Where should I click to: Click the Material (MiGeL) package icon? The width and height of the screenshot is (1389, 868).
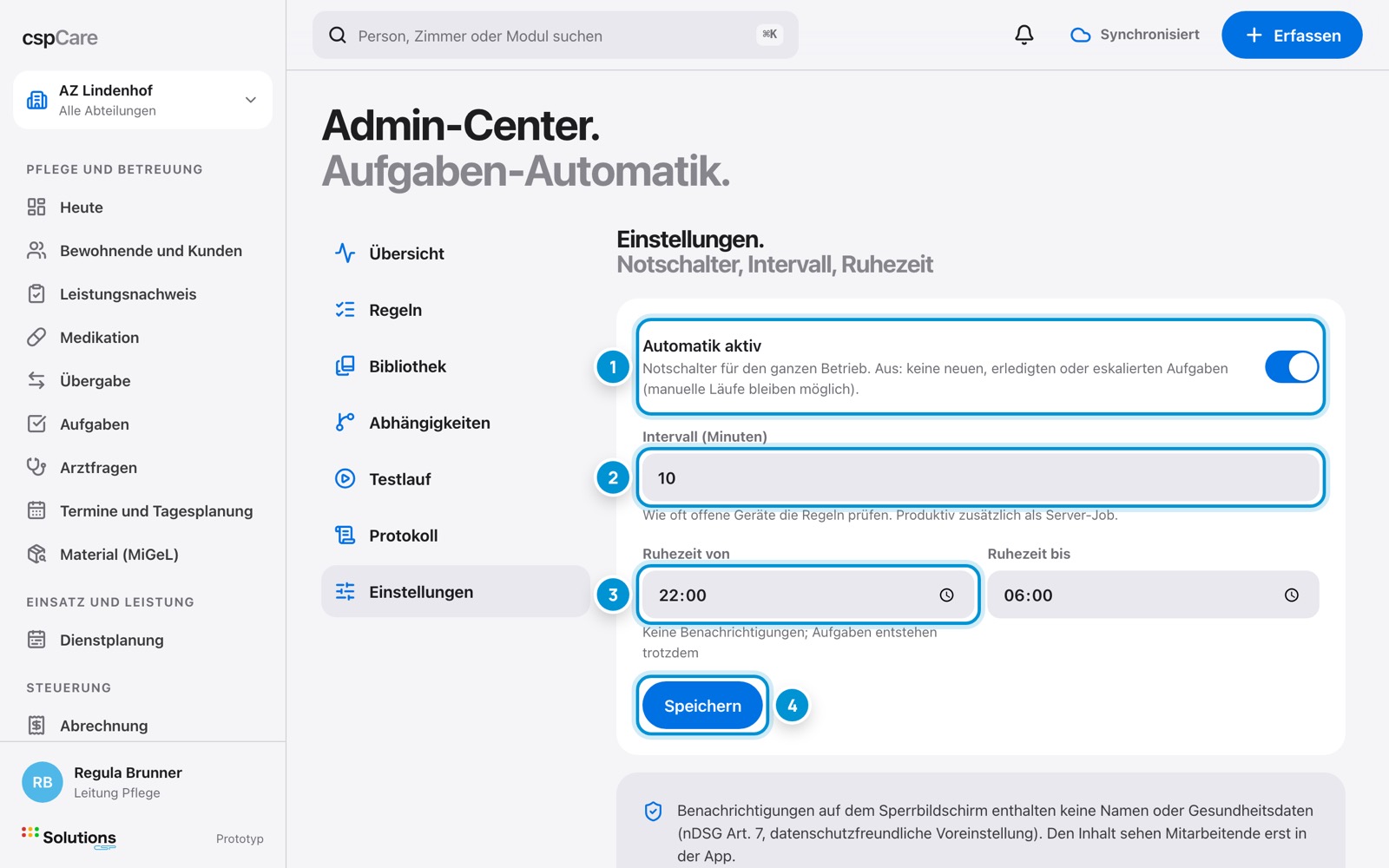36,554
